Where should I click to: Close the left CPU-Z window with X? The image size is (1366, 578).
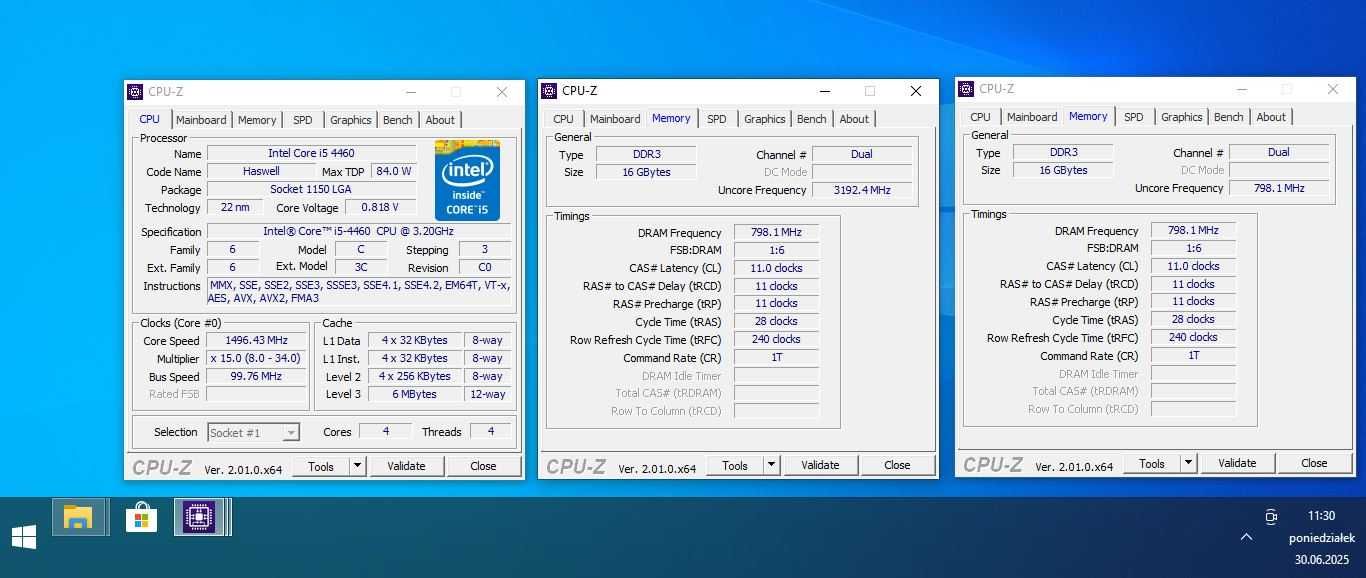point(501,92)
